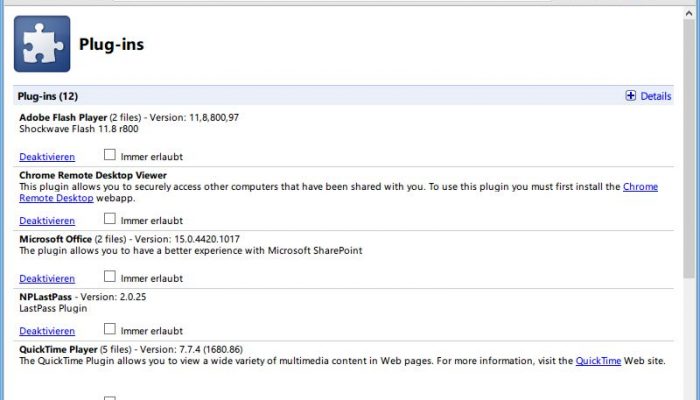Click the Plug-ins puzzle piece icon
The image size is (700, 400).
click(x=42, y=44)
